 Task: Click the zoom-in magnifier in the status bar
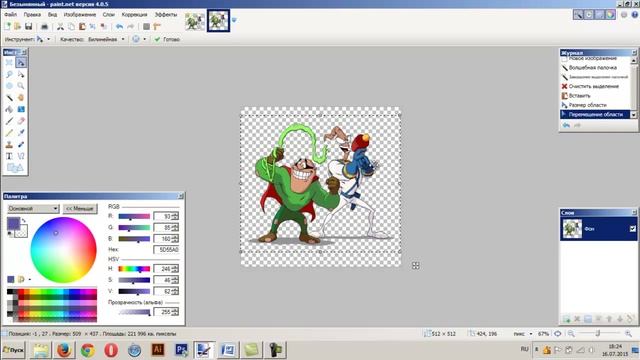(628, 333)
